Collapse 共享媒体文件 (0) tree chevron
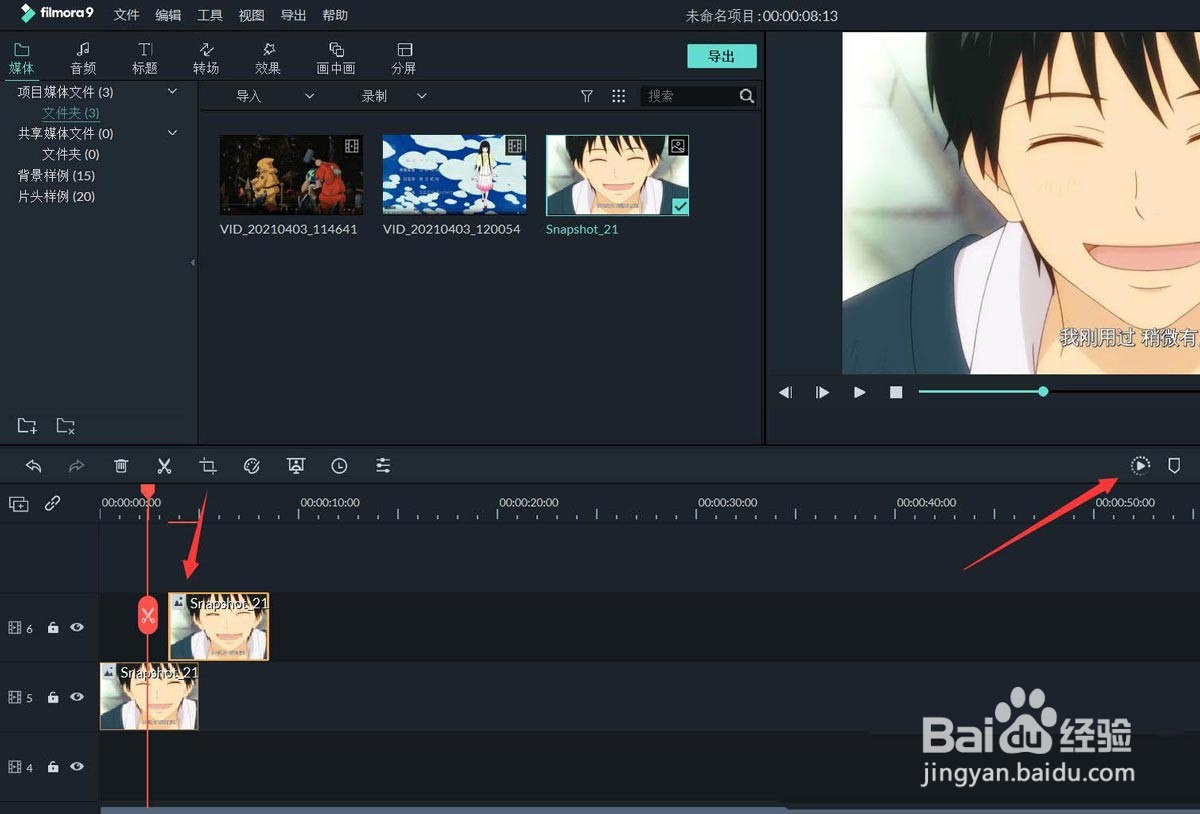 172,133
